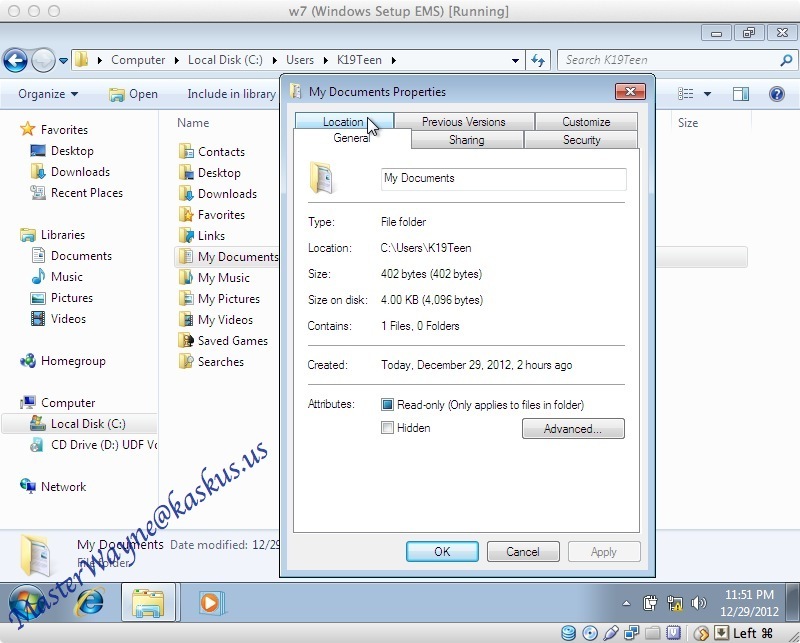Screen dimensions: 800x643
Task: Open the view options dropdown arrow
Action: pos(707,94)
